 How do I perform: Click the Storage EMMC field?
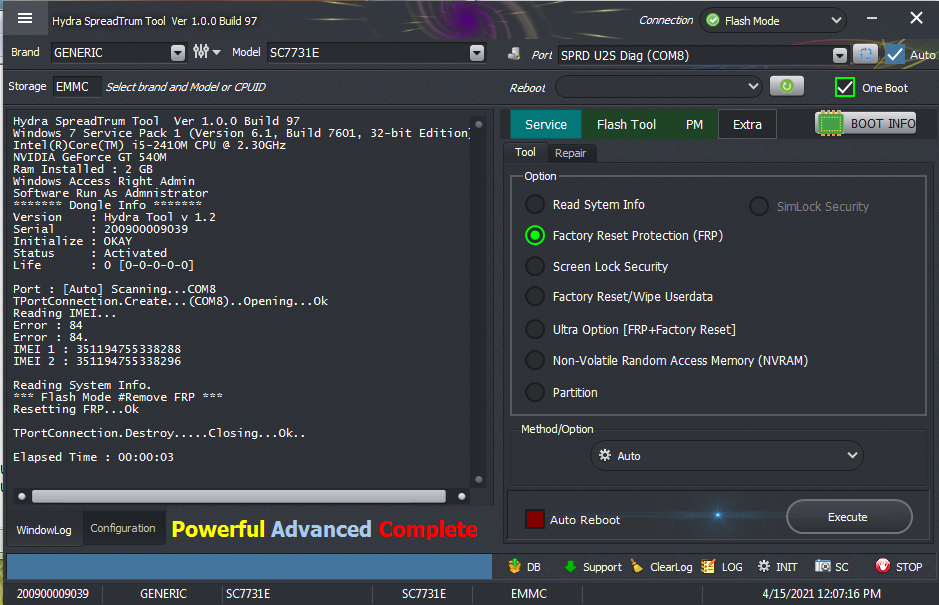[77, 87]
